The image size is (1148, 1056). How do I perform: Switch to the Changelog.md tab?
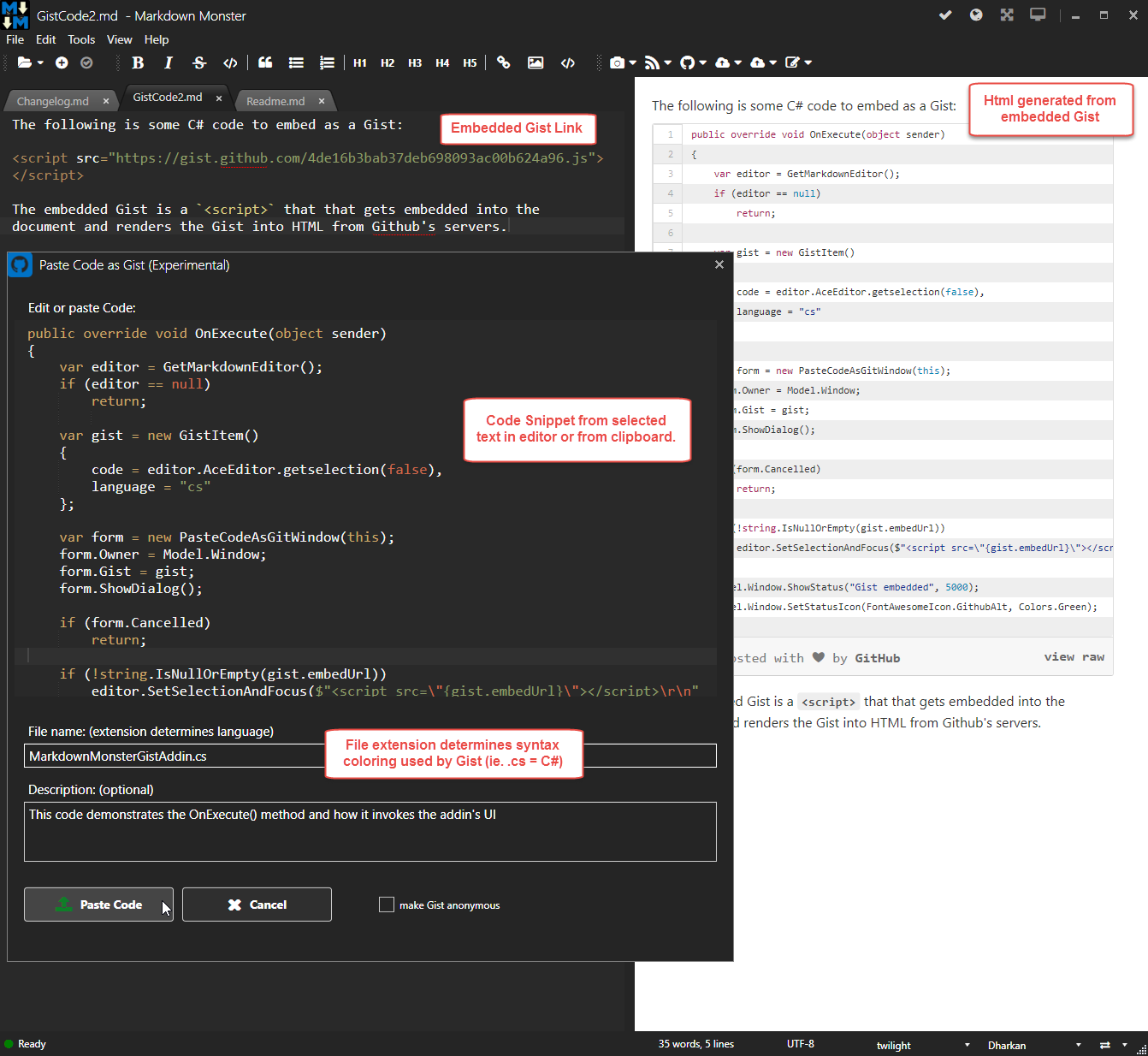[x=53, y=101]
